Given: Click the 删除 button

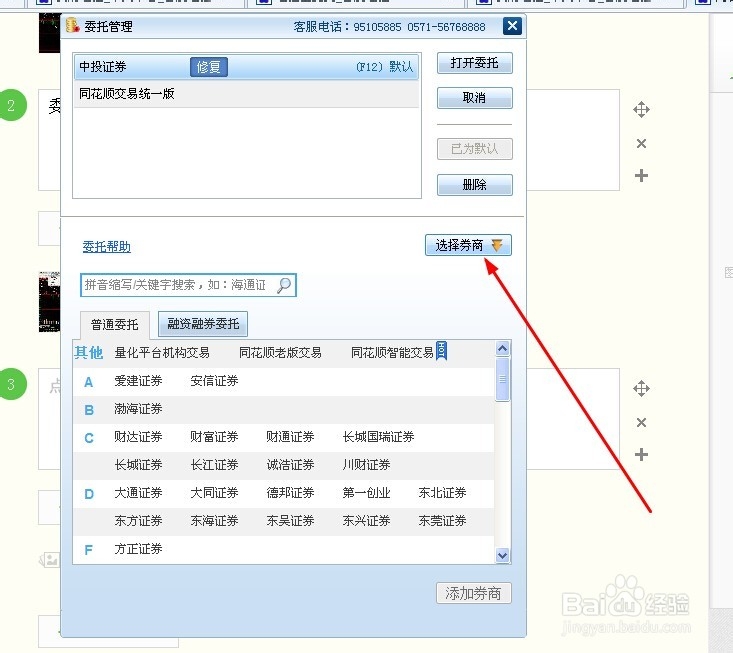Looking at the screenshot, I should 474,185.
